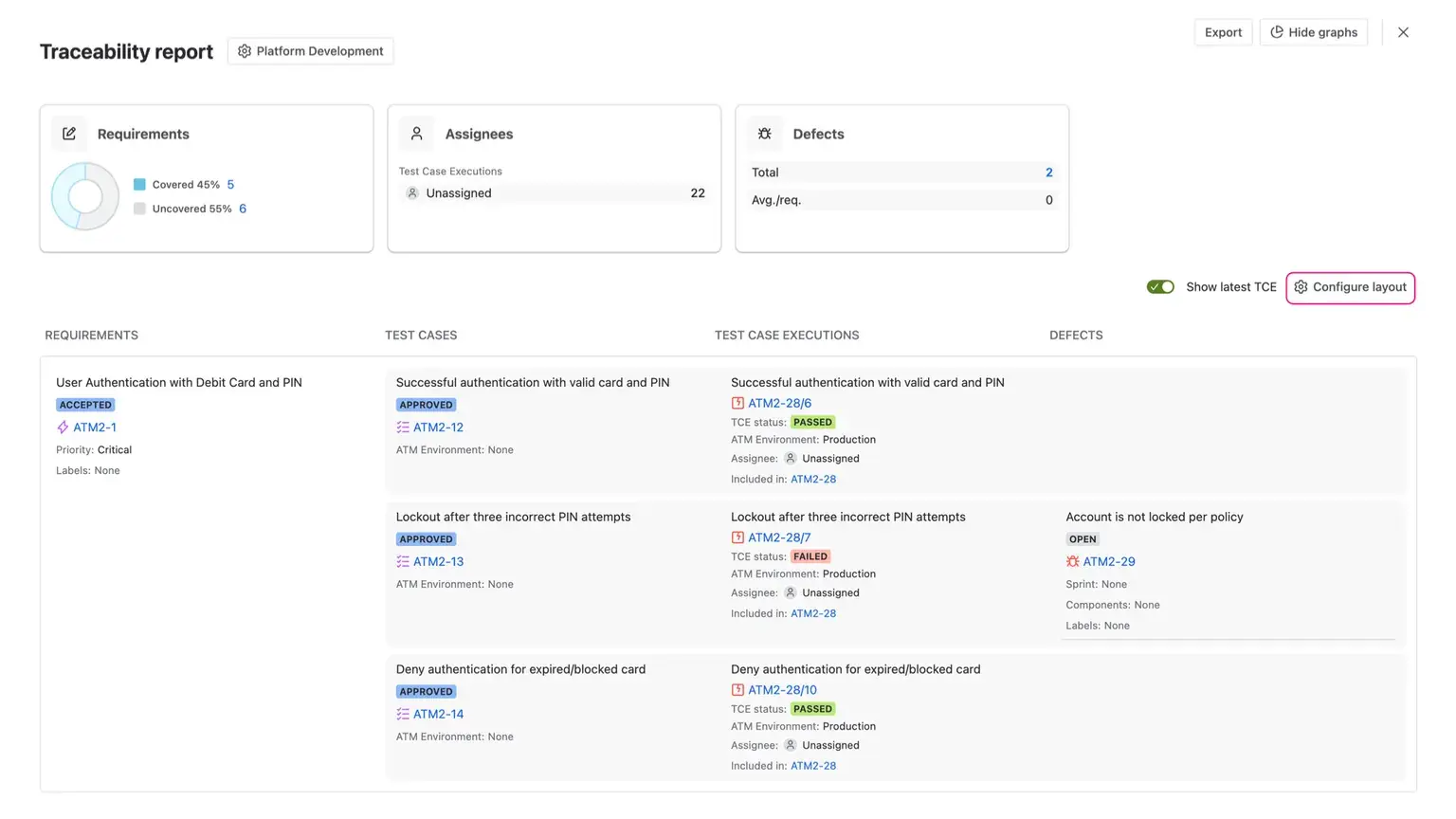Click the gear icon inside Configure layout button
1456x819 pixels.
[x=1301, y=286]
